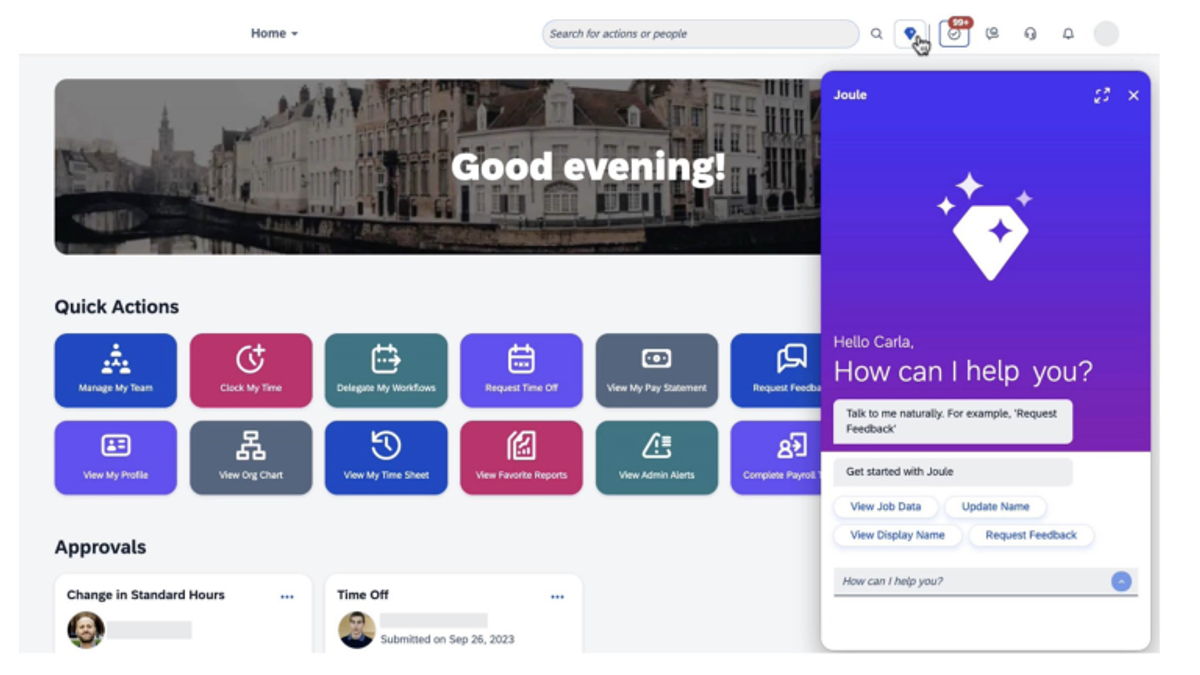Click the 'Talk to me naturally' message bubble
Screen dimensions: 1200x675
click(x=953, y=422)
